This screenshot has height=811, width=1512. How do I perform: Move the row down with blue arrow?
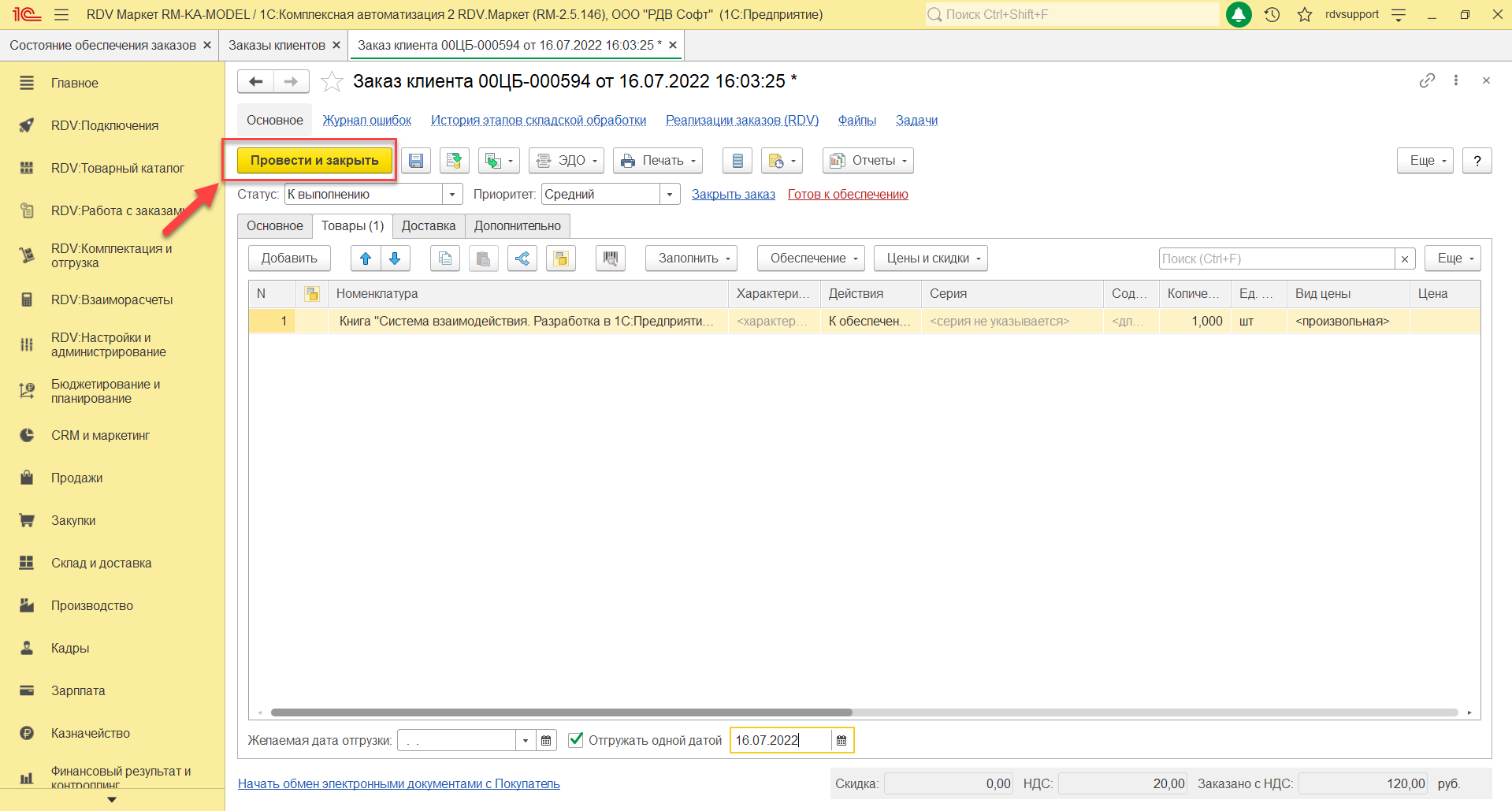point(395,259)
